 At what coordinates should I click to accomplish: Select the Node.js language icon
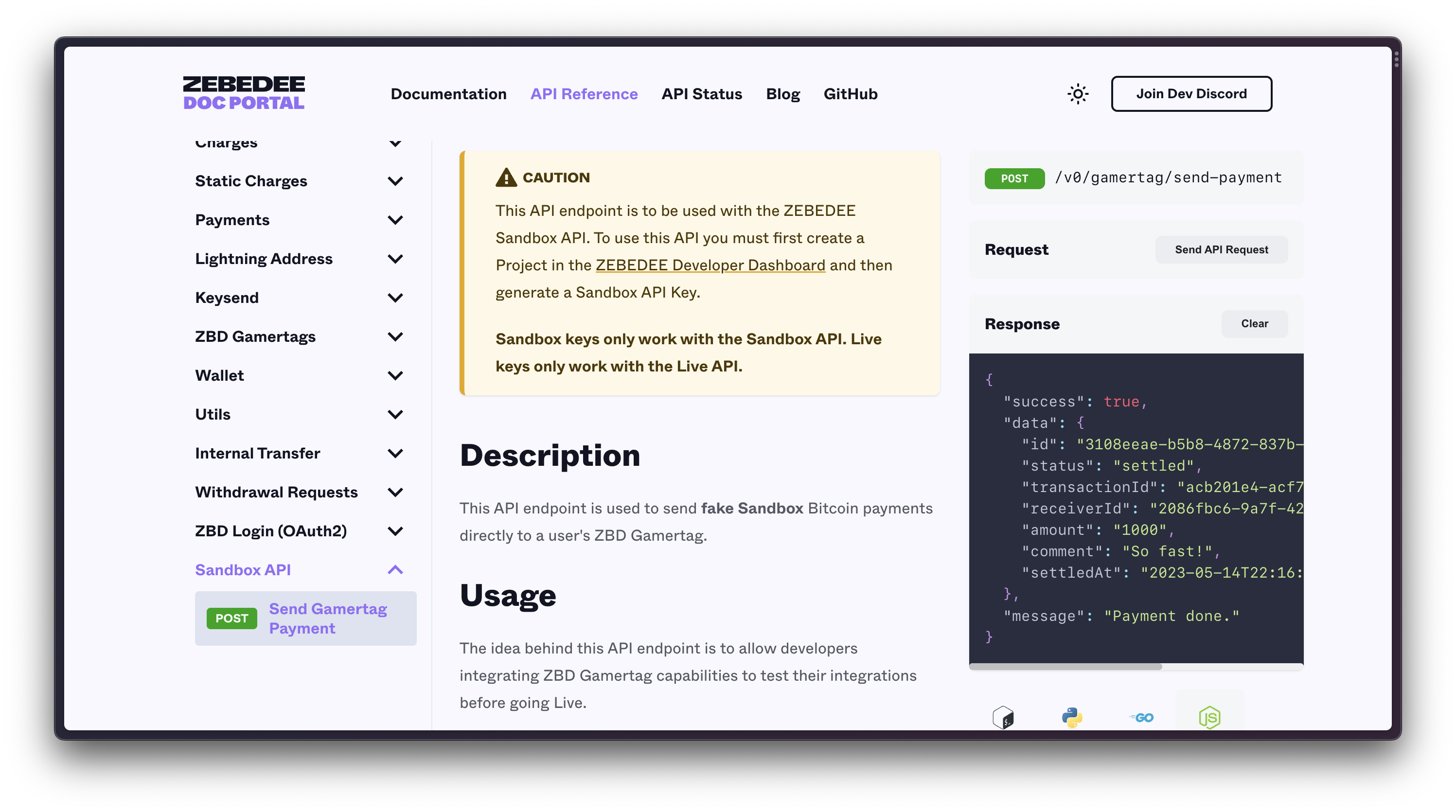coord(1209,718)
